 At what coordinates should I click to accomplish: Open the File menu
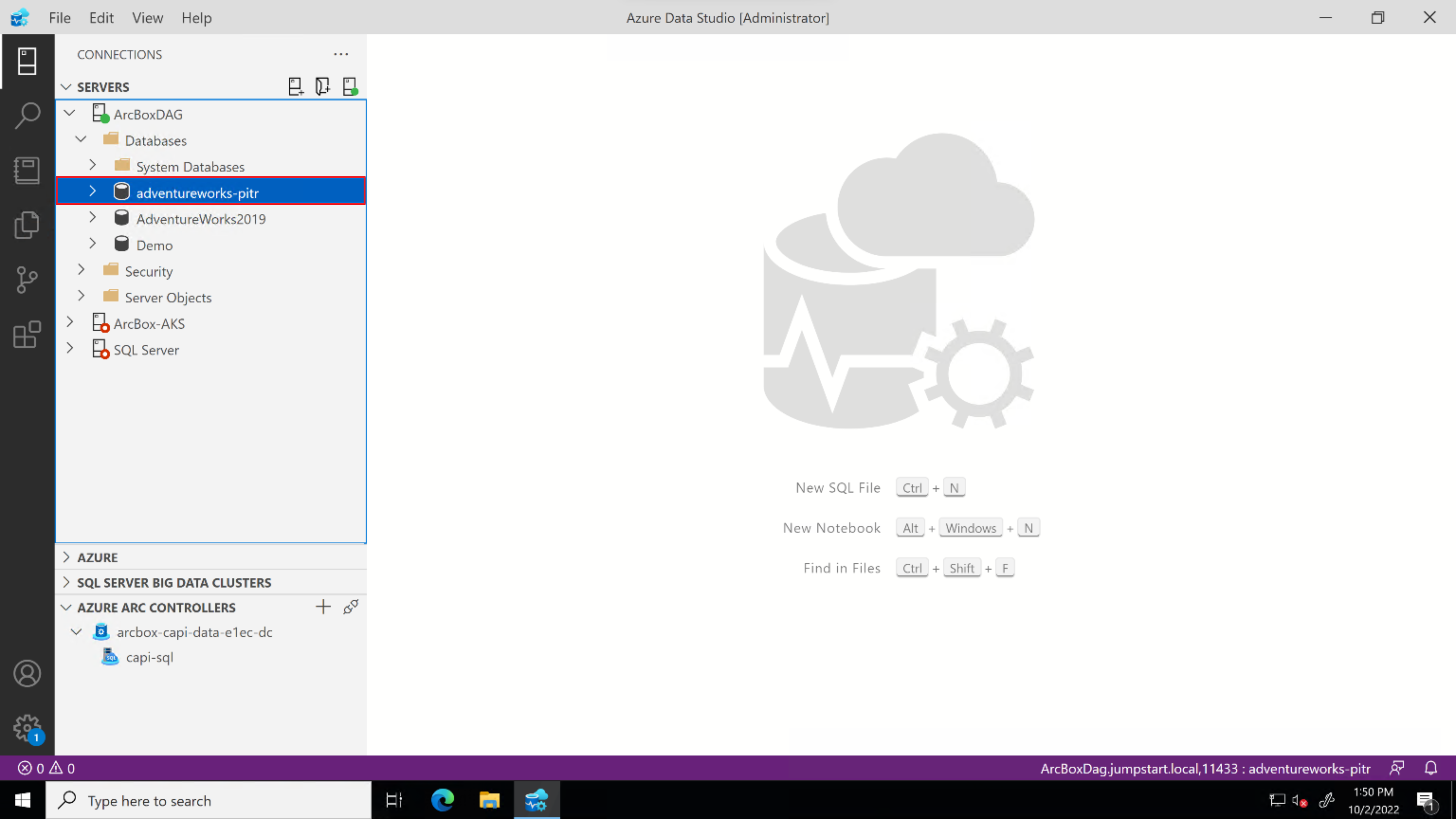click(x=60, y=17)
